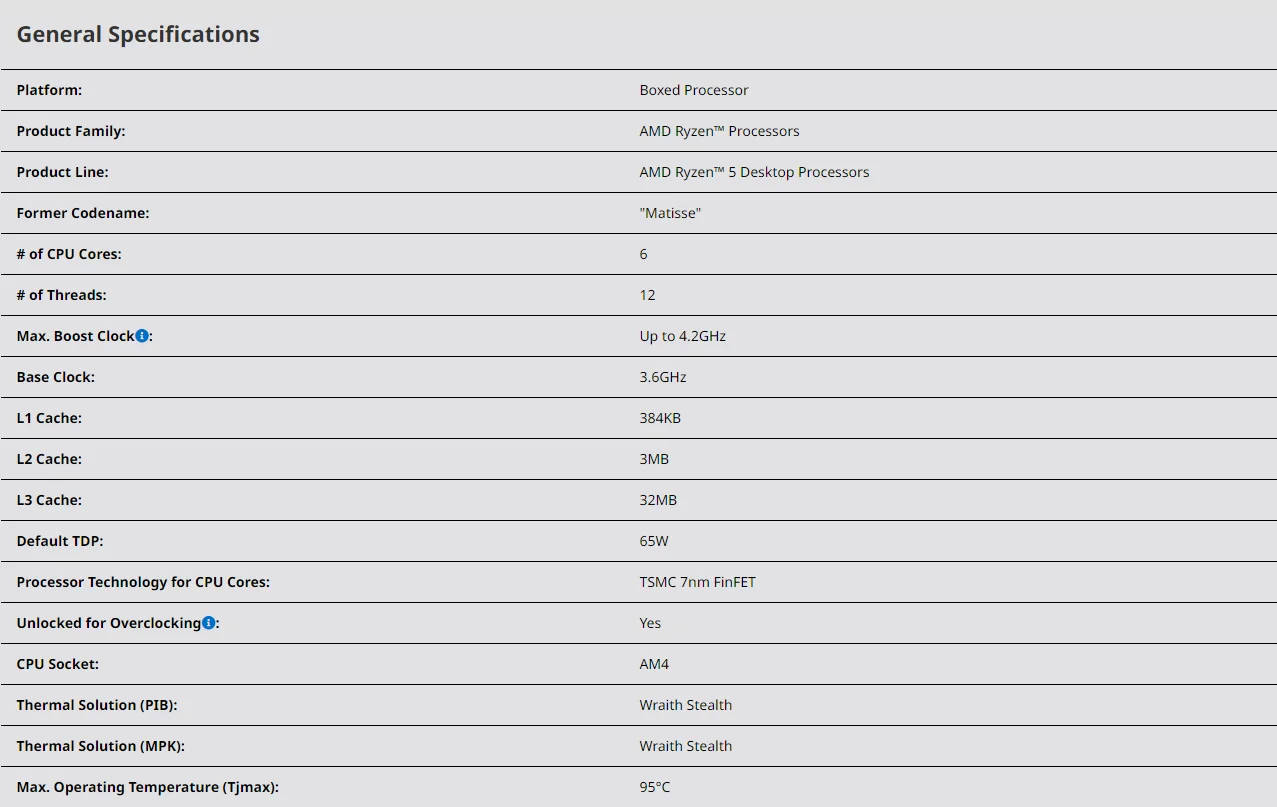Click the # of CPU Cores label

click(69, 254)
